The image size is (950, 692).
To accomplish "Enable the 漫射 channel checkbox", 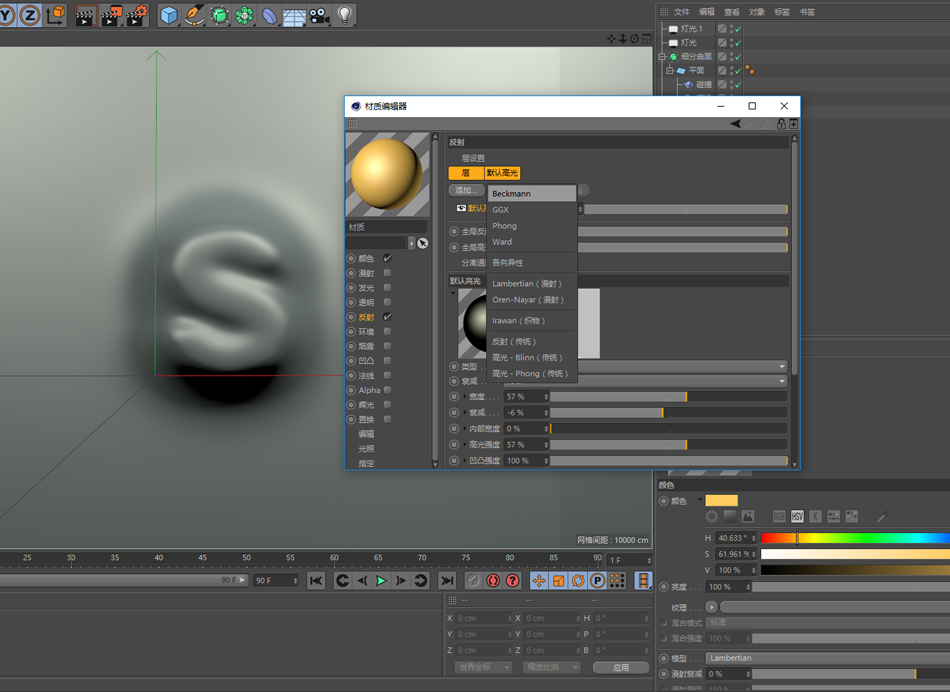I will pos(388,273).
